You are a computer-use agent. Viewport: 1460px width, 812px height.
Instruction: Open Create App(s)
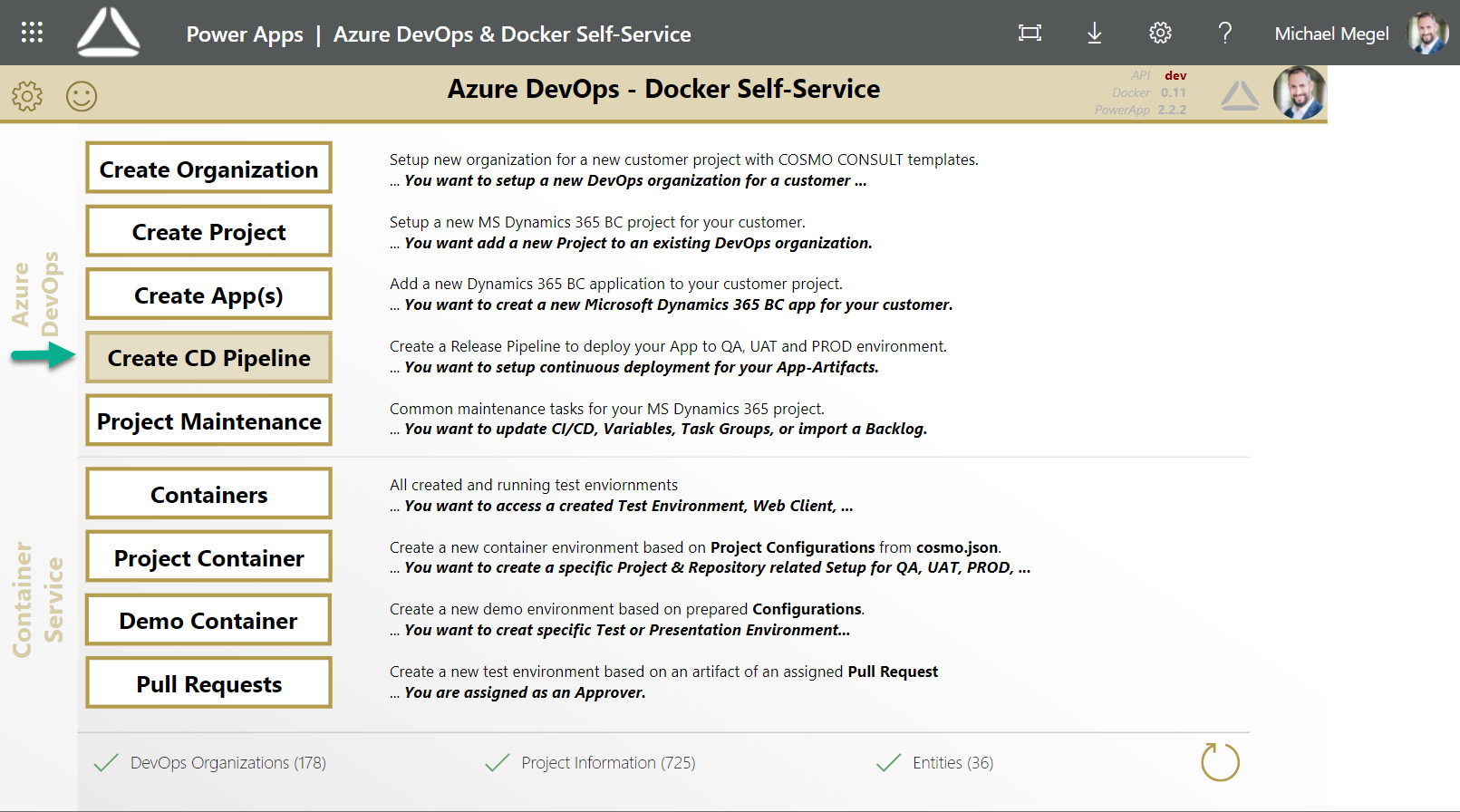(x=209, y=295)
